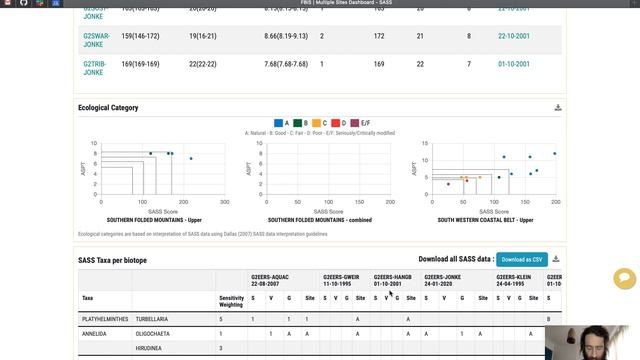Click the 7.68(7.68-7.68) ASPT cell
640x360 pixels.
(286, 64)
